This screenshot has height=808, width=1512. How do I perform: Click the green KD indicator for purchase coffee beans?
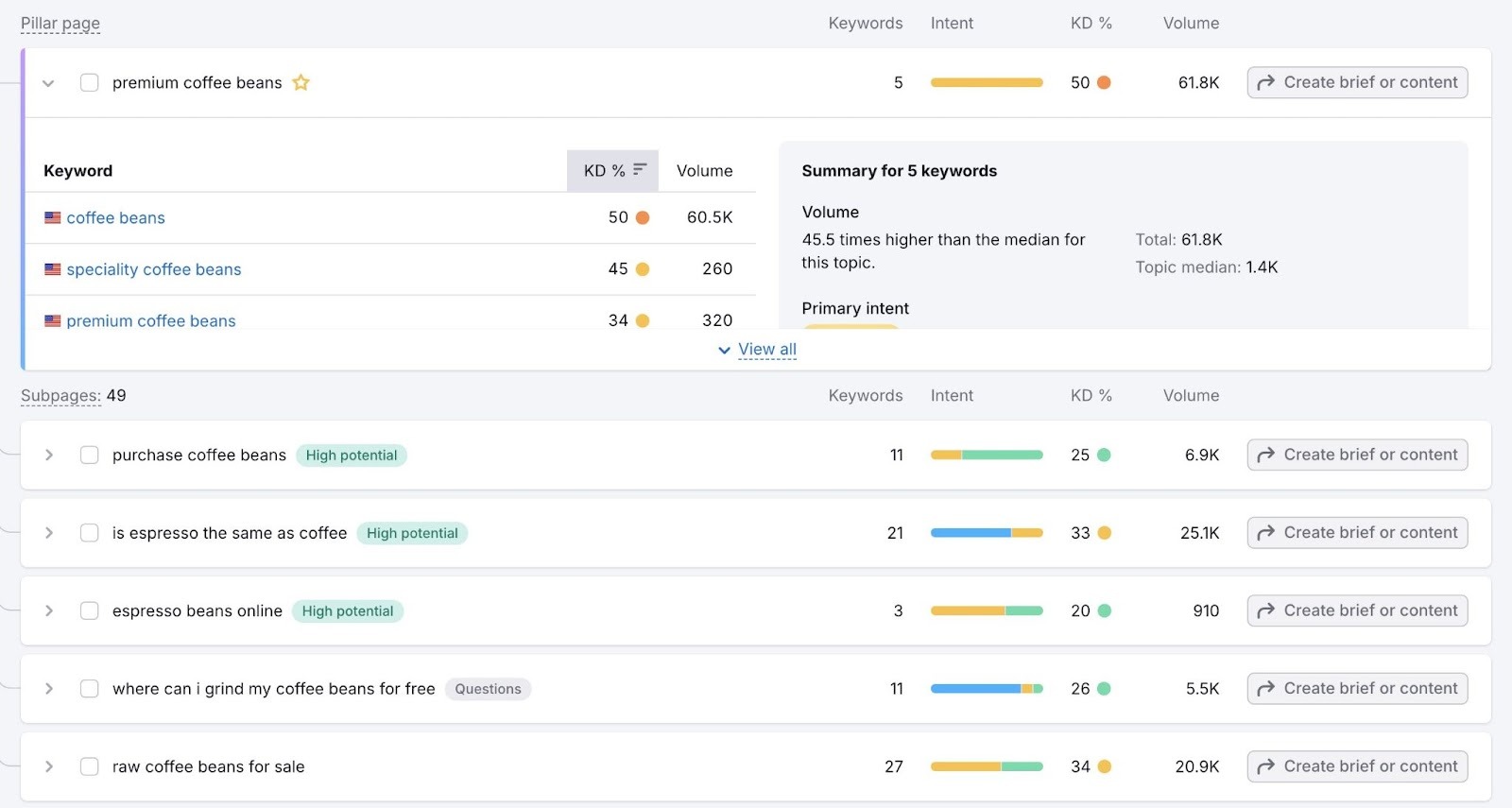point(1104,455)
